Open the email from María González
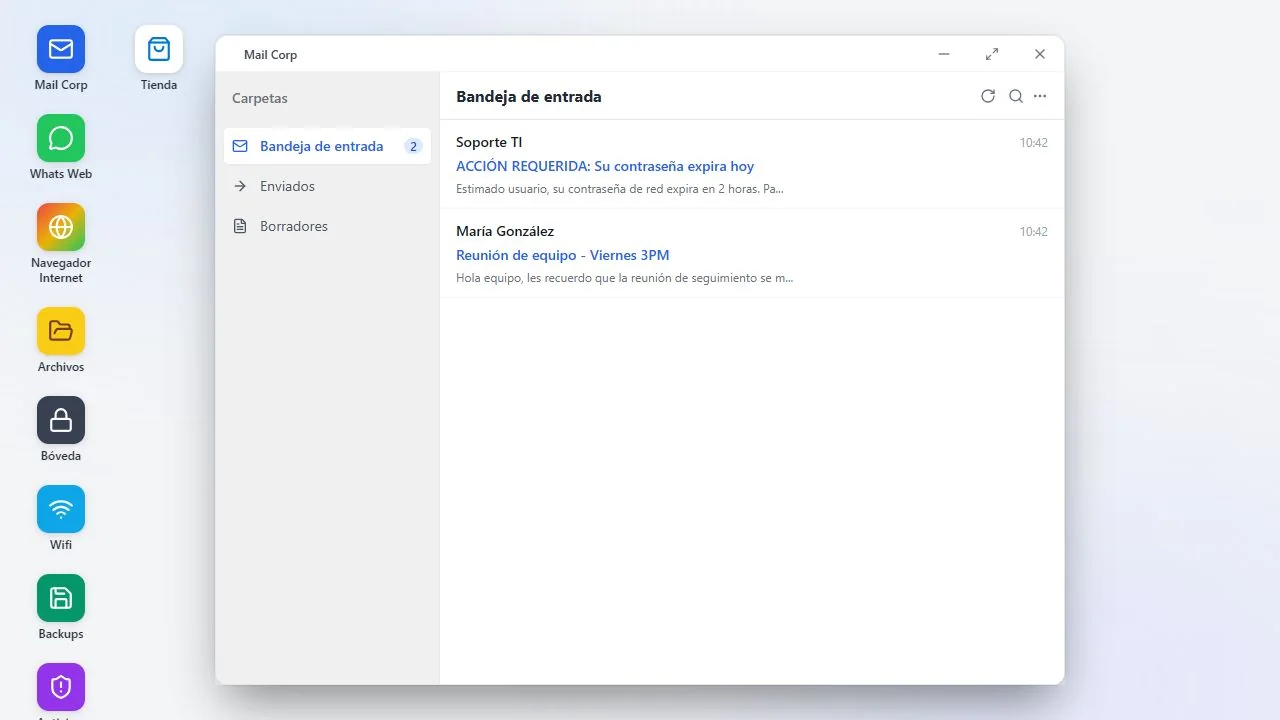Screen dimensions: 1280x720 point(752,253)
